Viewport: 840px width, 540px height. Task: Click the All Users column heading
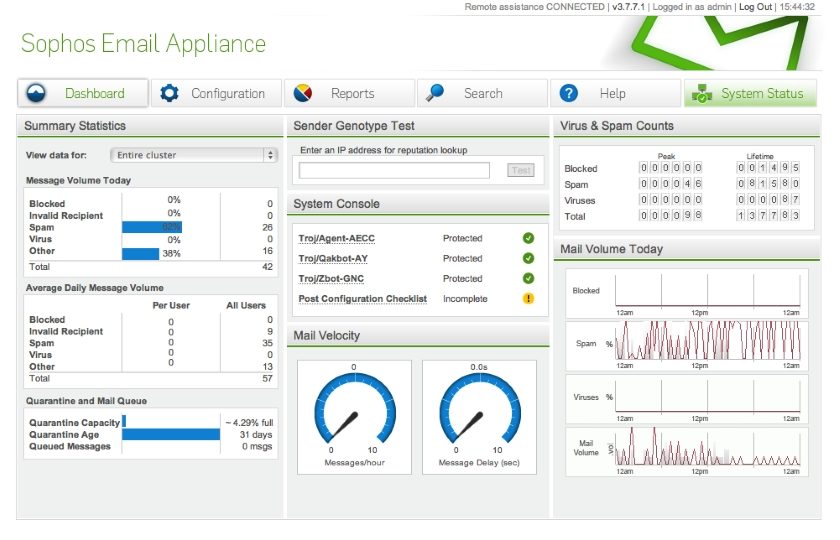click(x=246, y=305)
